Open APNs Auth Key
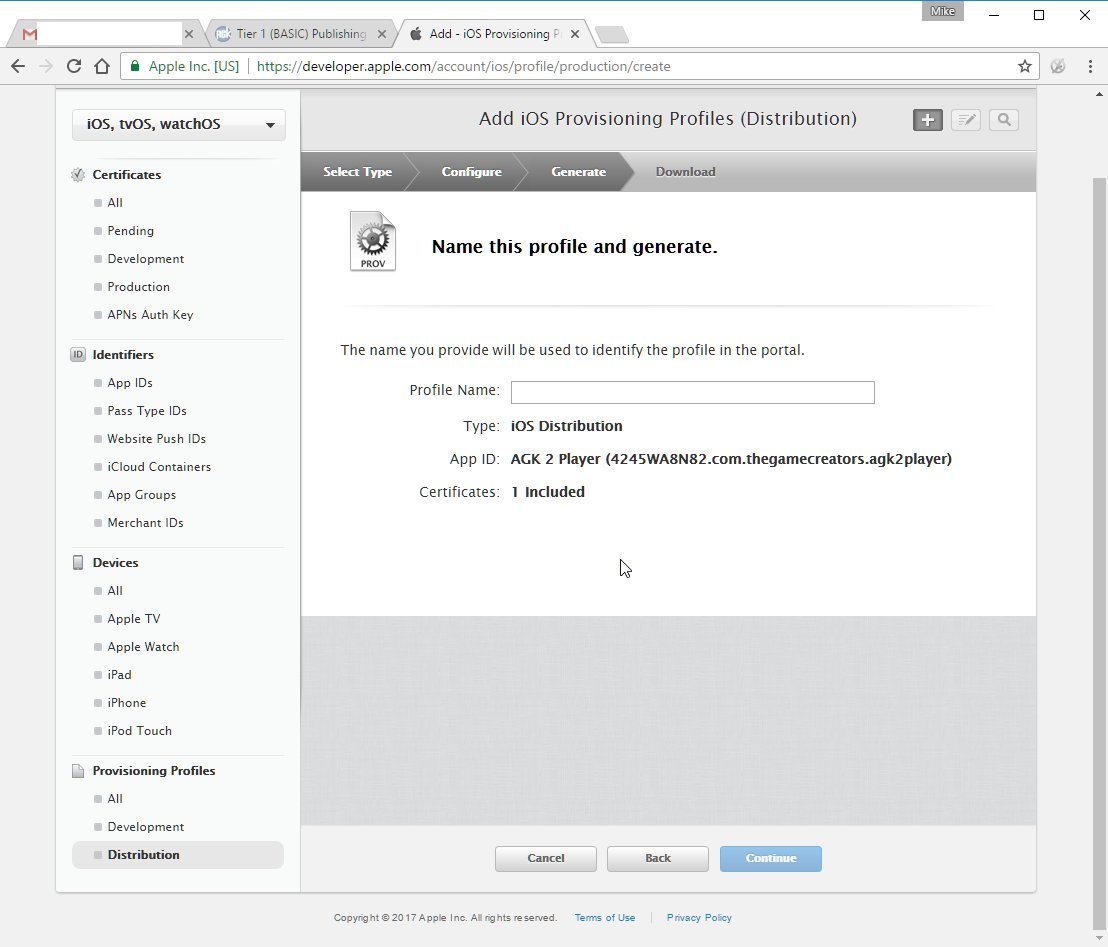 pyautogui.click(x=150, y=315)
